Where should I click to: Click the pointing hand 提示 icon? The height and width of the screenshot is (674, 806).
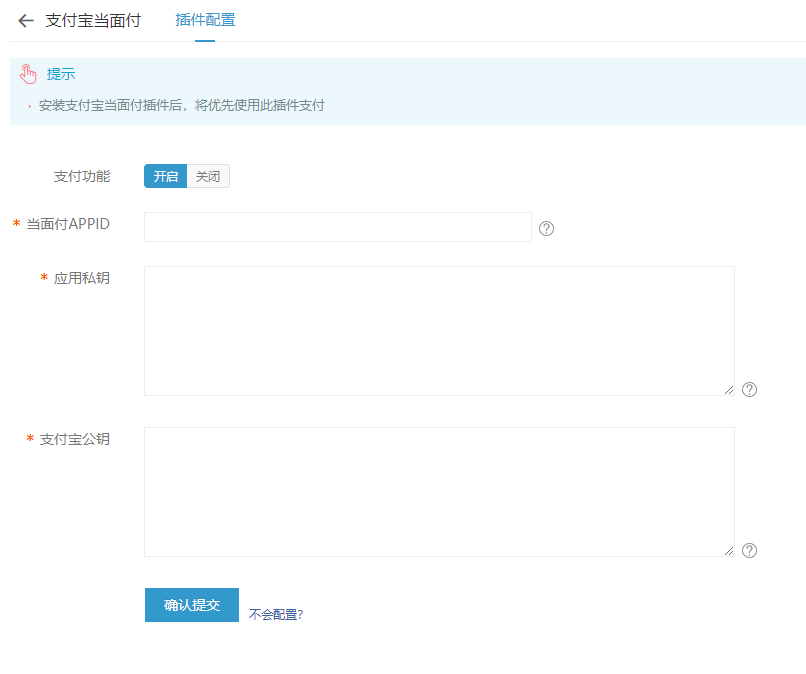click(28, 74)
